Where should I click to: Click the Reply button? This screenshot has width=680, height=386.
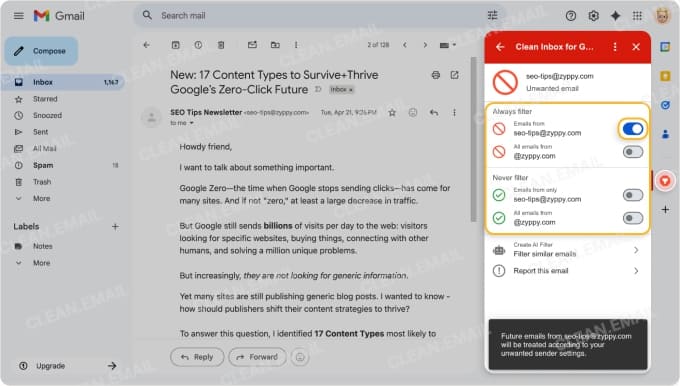point(197,357)
